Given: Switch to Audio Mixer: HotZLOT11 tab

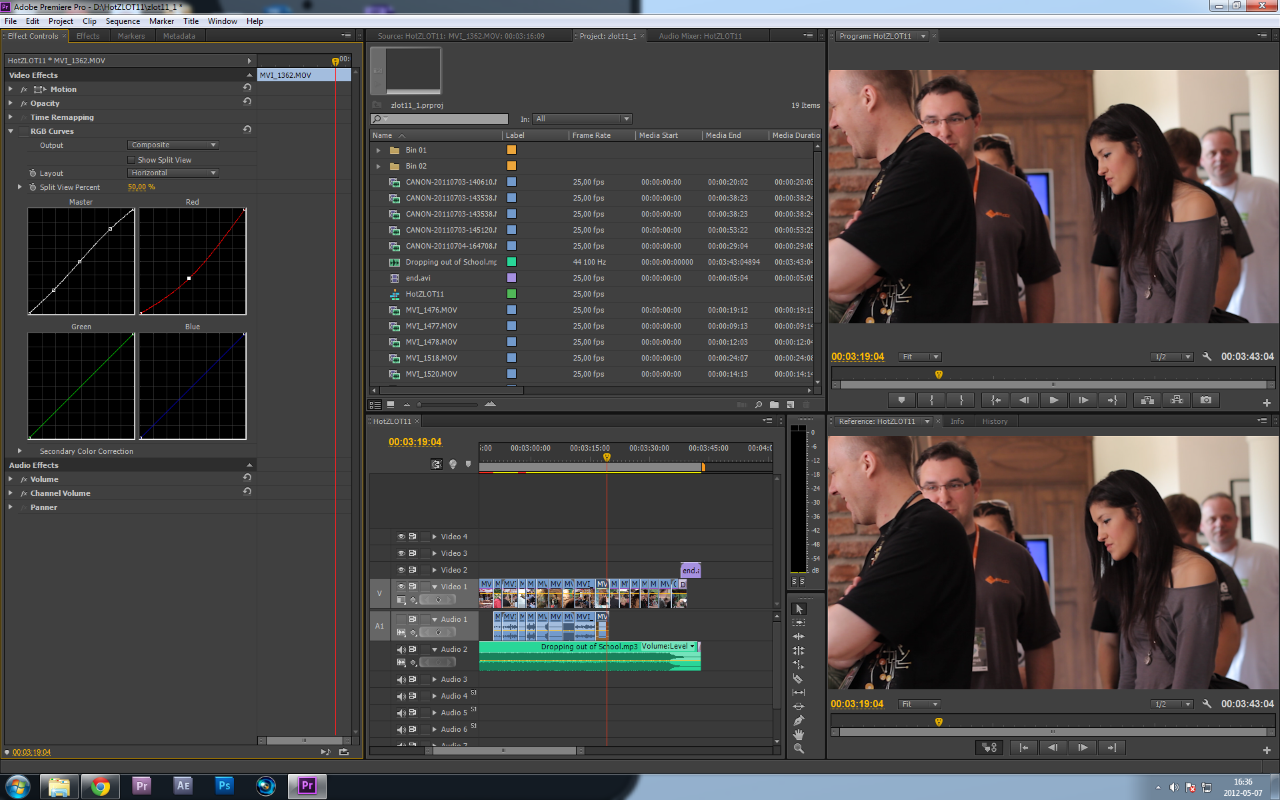Looking at the screenshot, I should click(x=700, y=36).
